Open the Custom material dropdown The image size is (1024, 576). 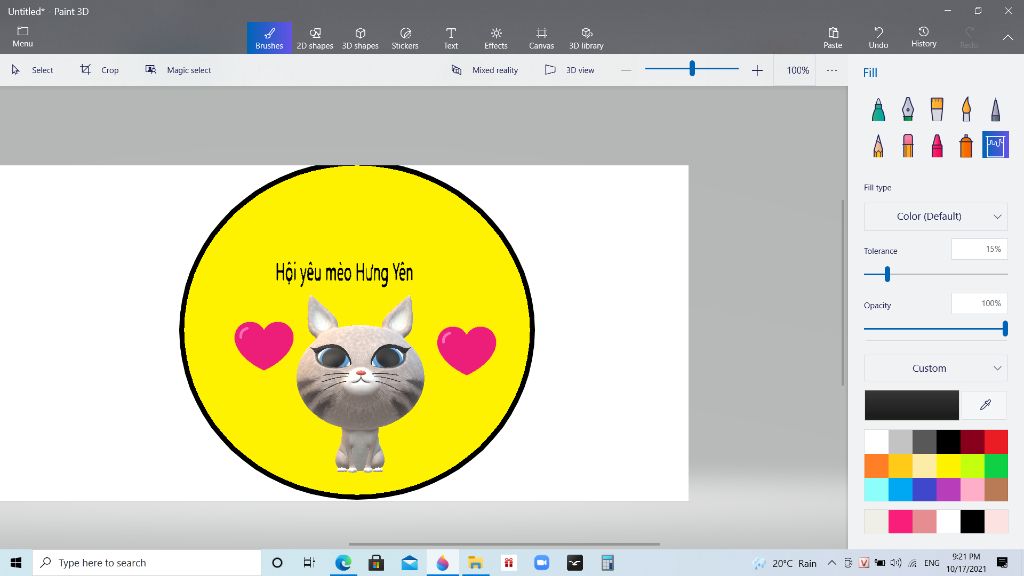(x=935, y=368)
